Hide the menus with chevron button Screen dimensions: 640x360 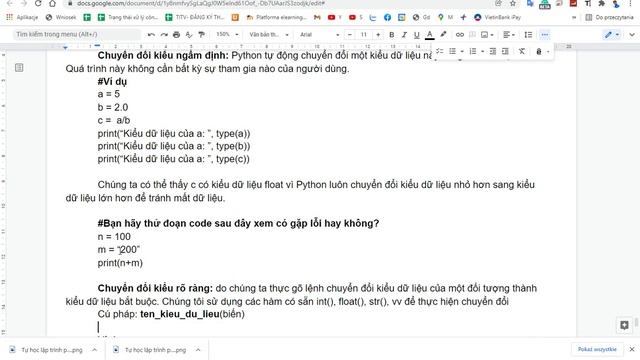coord(631,35)
